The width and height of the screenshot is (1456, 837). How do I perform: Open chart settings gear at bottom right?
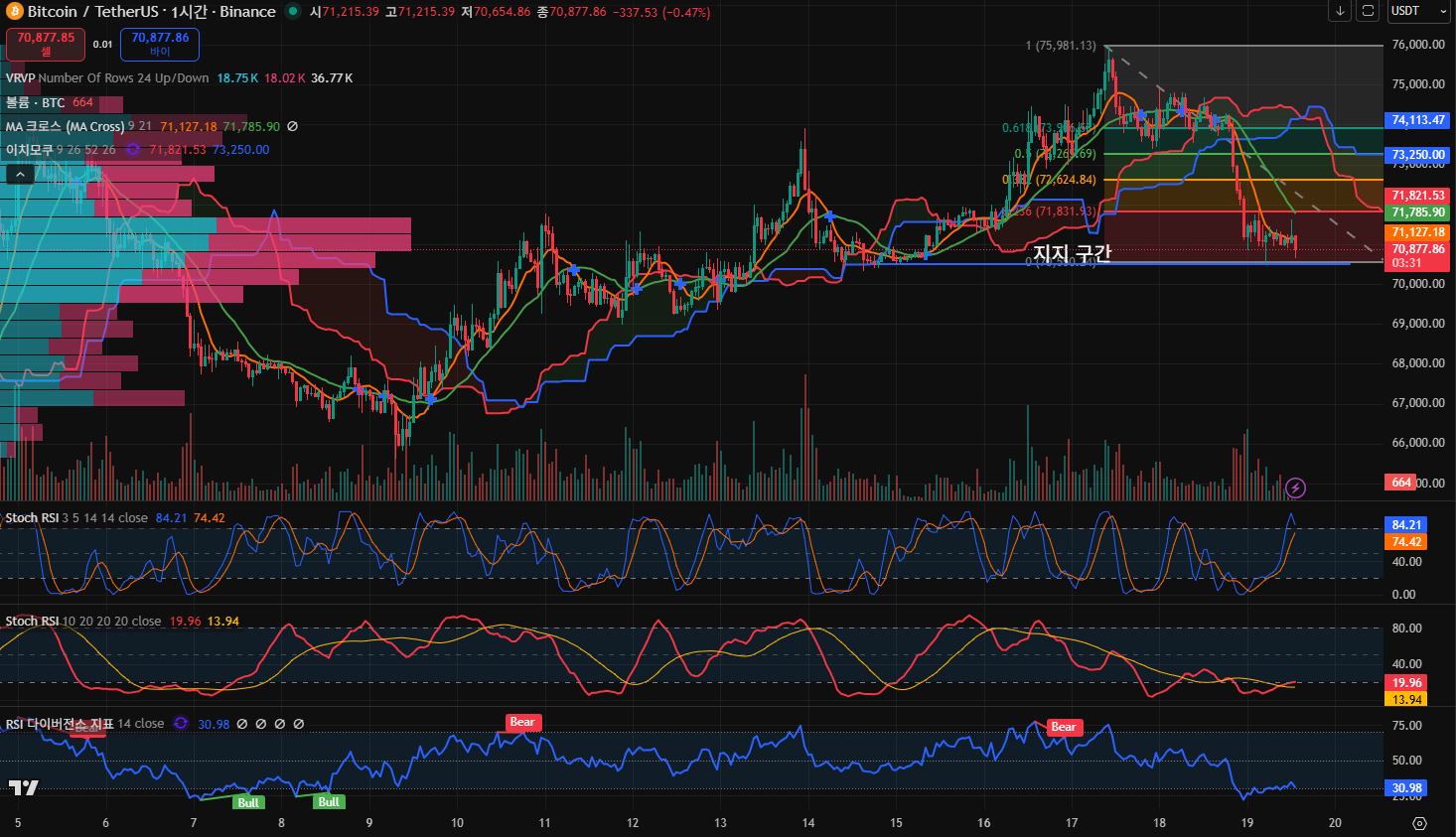click(x=1419, y=823)
